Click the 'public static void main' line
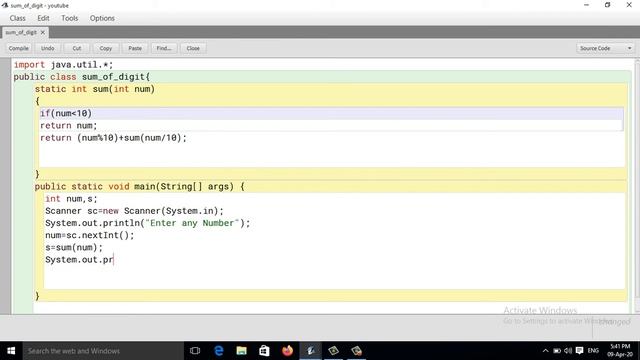Viewport: 640px width, 360px height. click(139, 187)
